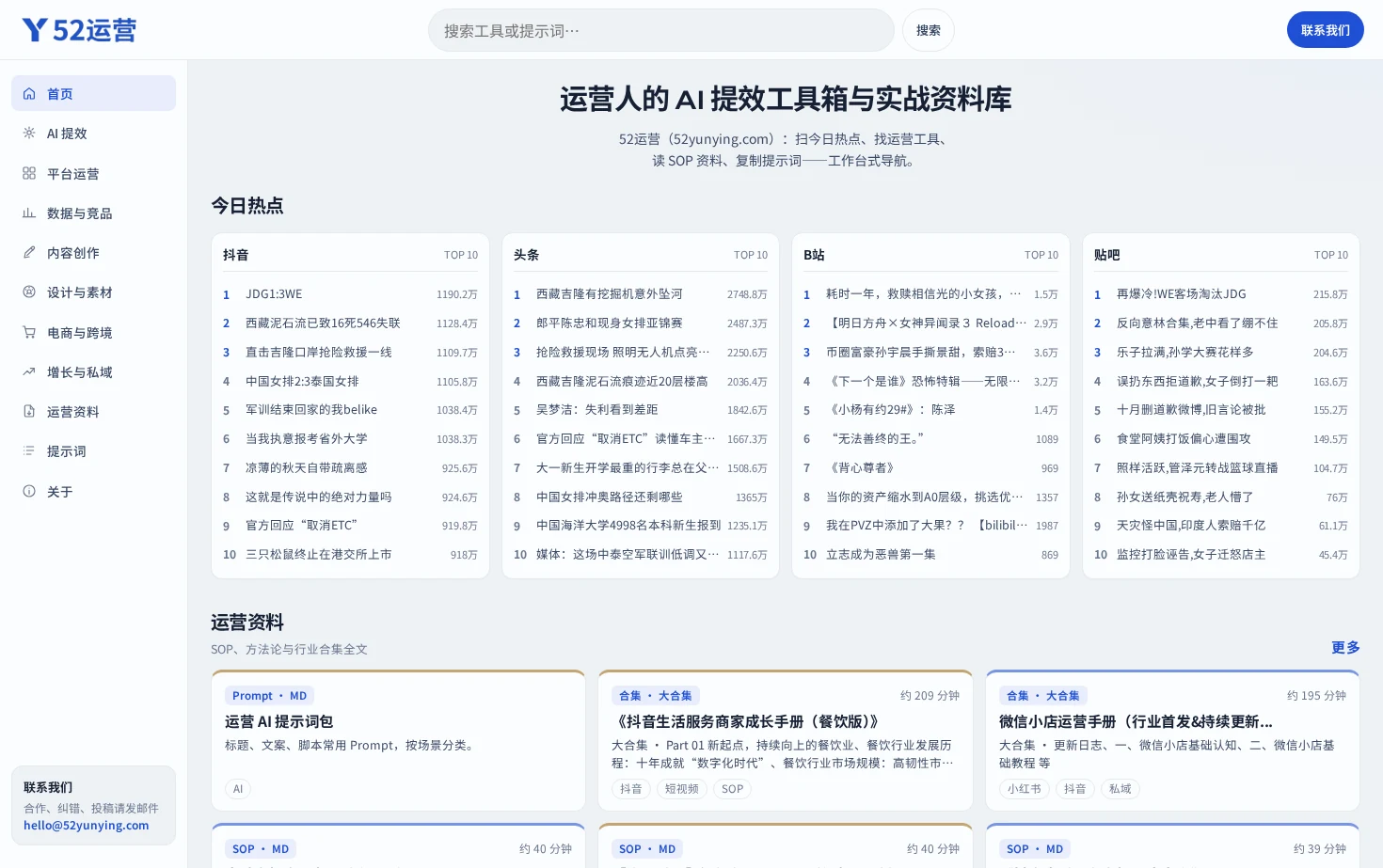Open 凉薄的秋天自带疏离感 in 抖音 list
This screenshot has width=1383, height=868.
coord(350,468)
